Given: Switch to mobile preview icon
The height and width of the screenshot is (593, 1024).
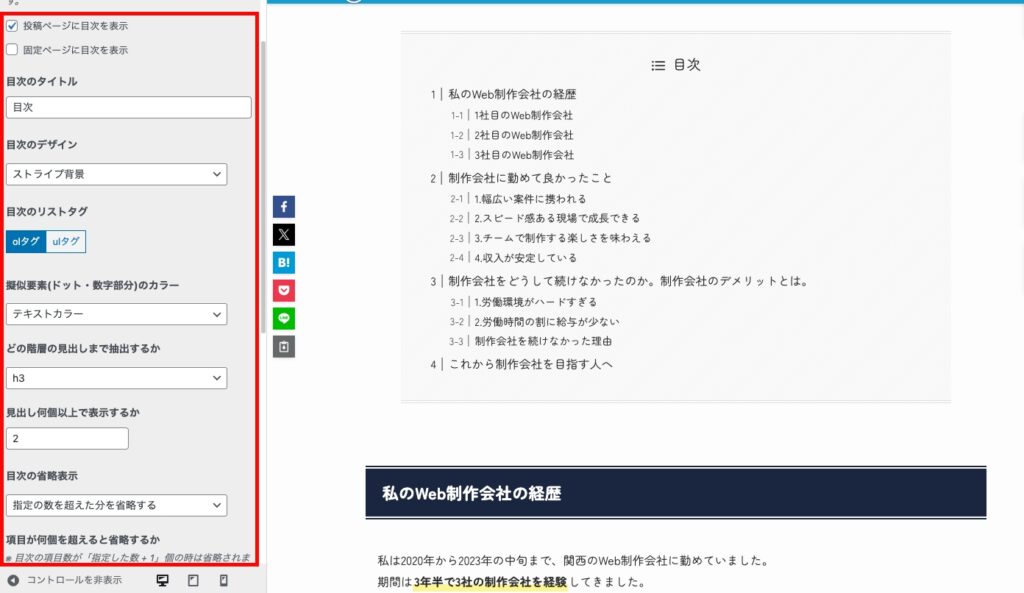Looking at the screenshot, I should click(x=223, y=580).
